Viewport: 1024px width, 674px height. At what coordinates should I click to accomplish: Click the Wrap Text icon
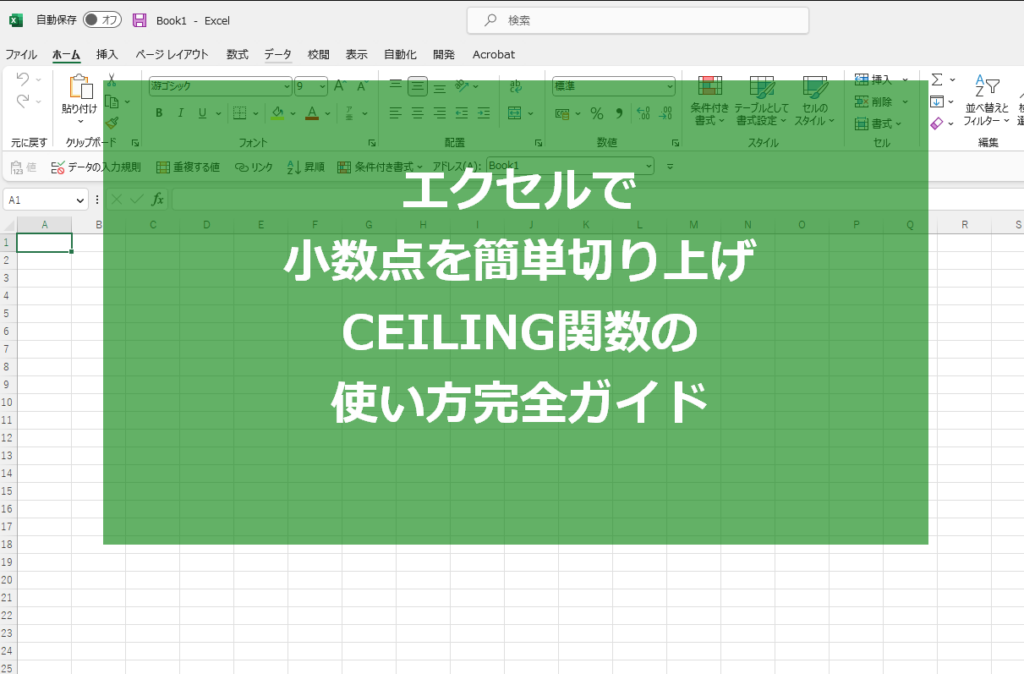(515, 86)
